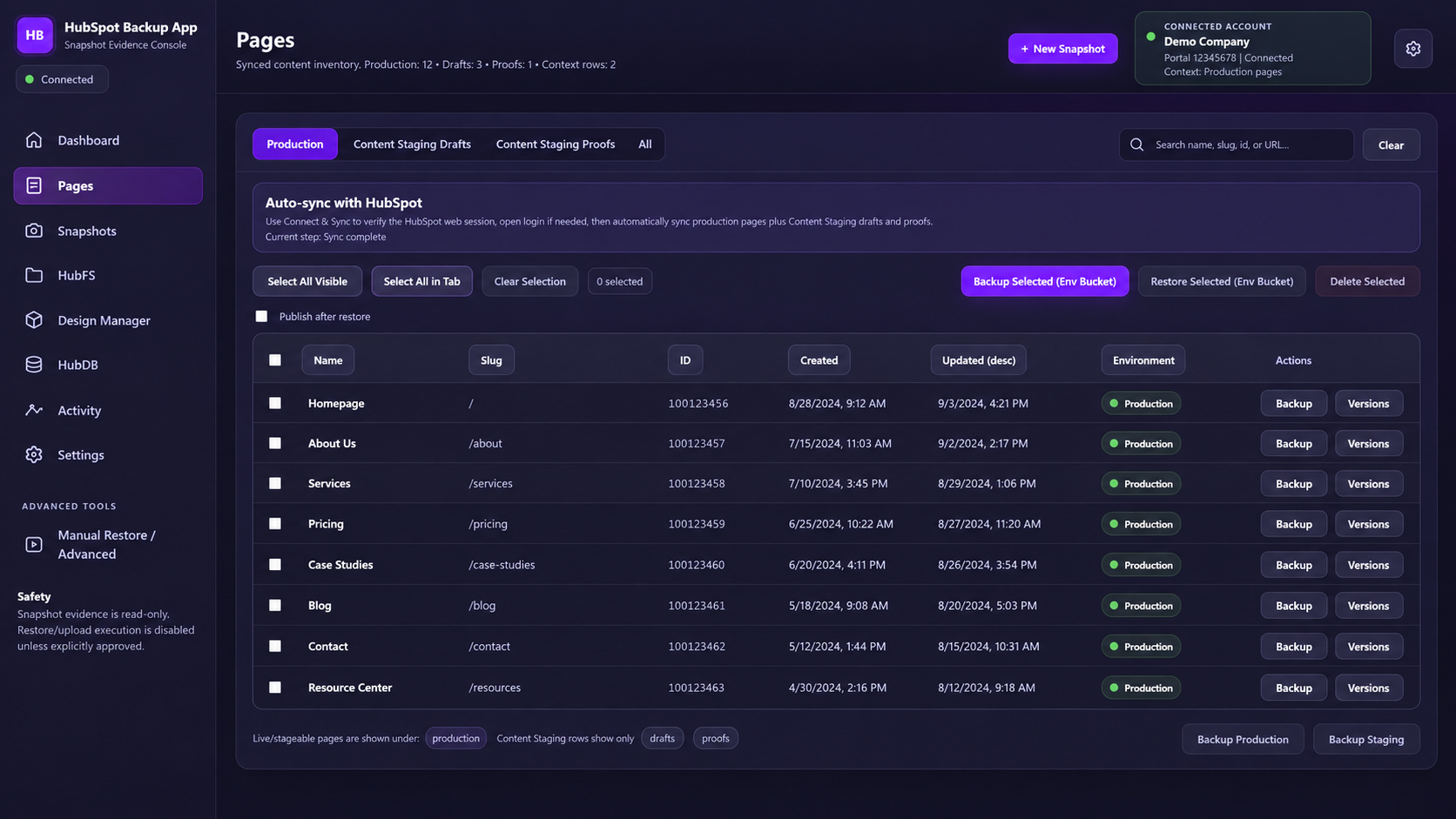Viewport: 1456px width, 819px height.
Task: Click the search magnifier icon
Action: click(x=1136, y=144)
